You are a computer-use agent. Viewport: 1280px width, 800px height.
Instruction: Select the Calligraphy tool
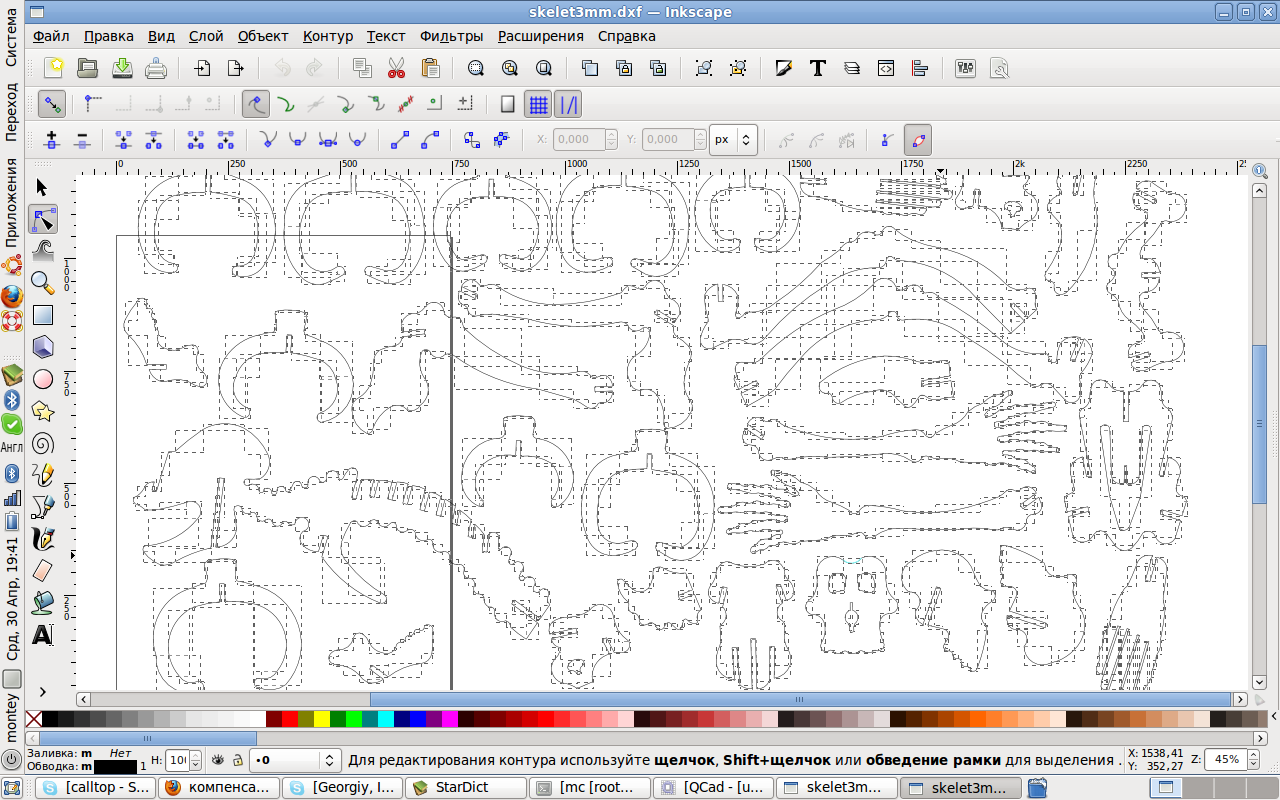[42, 539]
